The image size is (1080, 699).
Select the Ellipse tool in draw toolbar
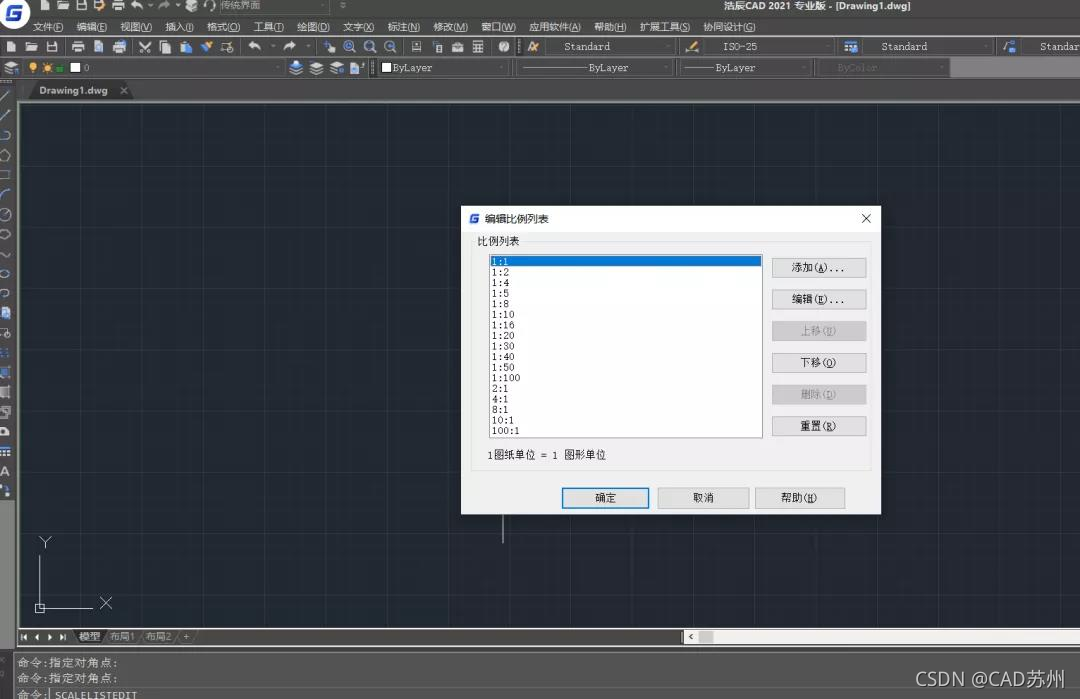point(5,273)
